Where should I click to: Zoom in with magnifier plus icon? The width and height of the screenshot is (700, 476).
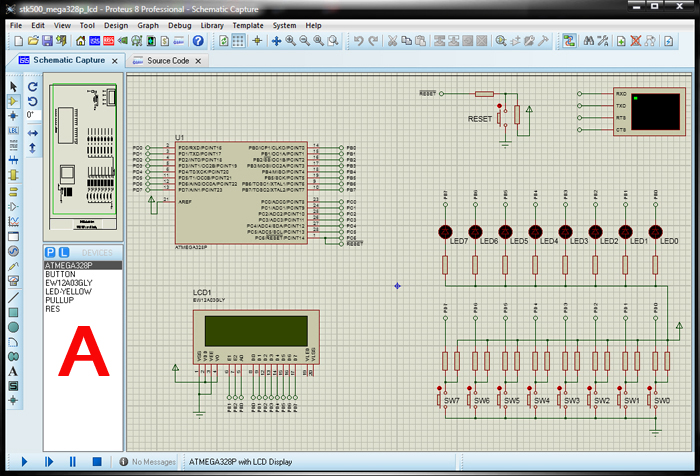291,41
